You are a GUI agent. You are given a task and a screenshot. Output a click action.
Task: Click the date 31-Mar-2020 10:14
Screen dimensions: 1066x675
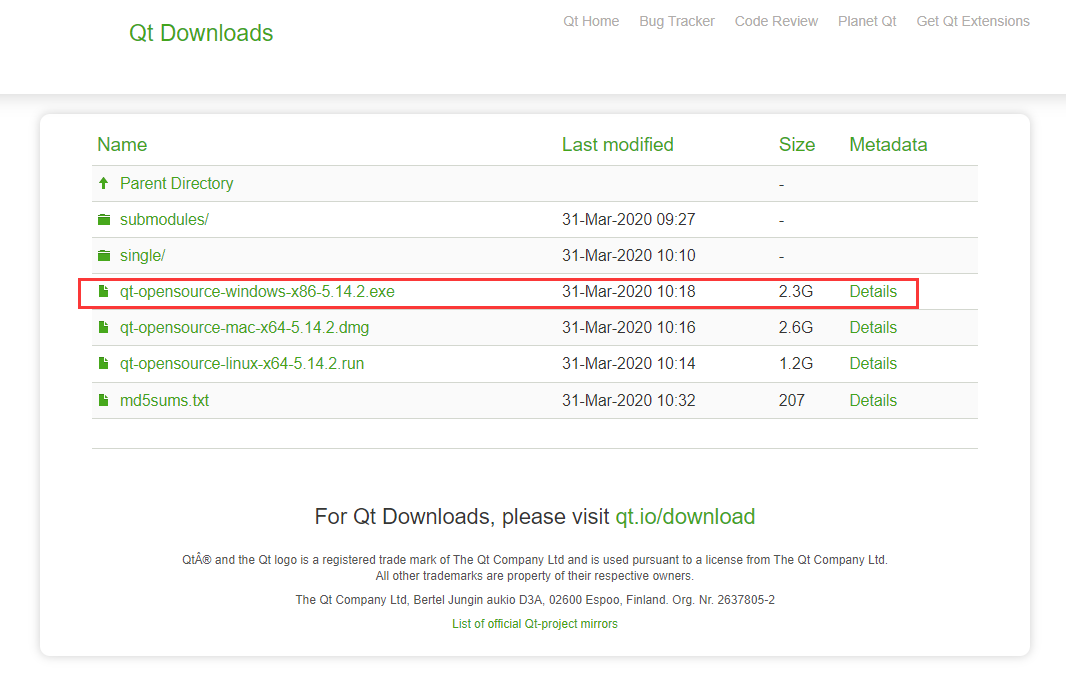point(628,364)
